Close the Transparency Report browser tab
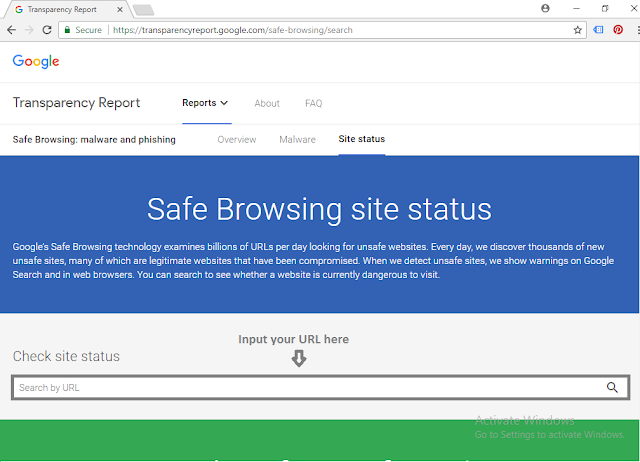This screenshot has width=640, height=462. 120,9
